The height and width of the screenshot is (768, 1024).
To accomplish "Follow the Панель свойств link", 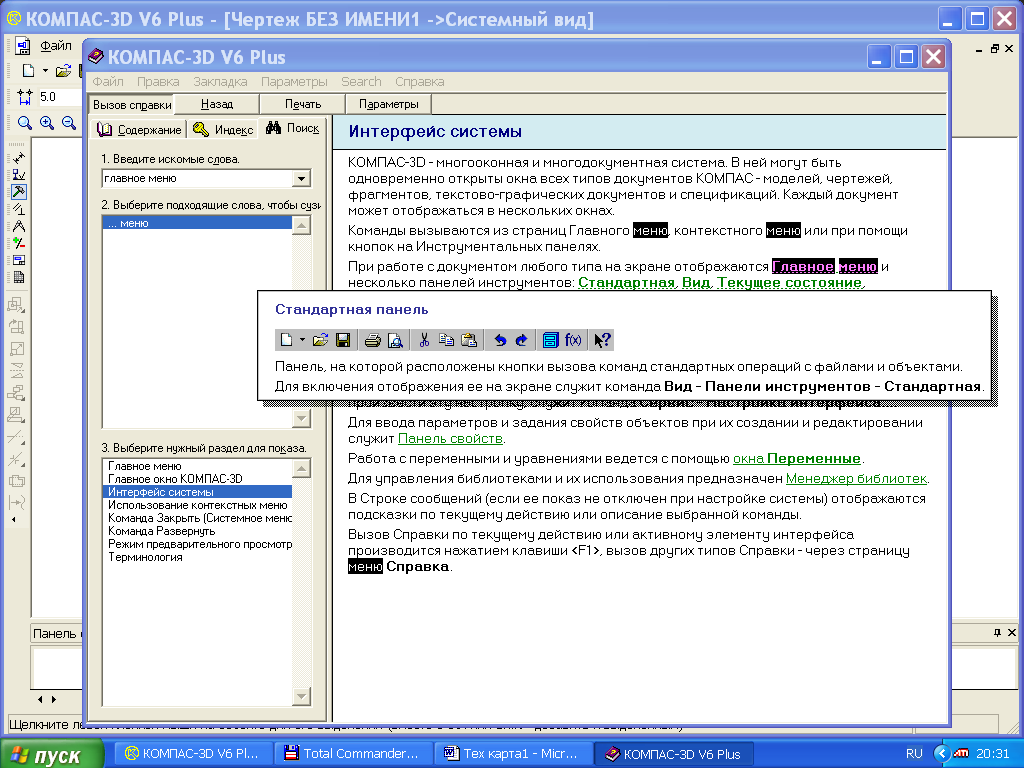I will coord(450,439).
